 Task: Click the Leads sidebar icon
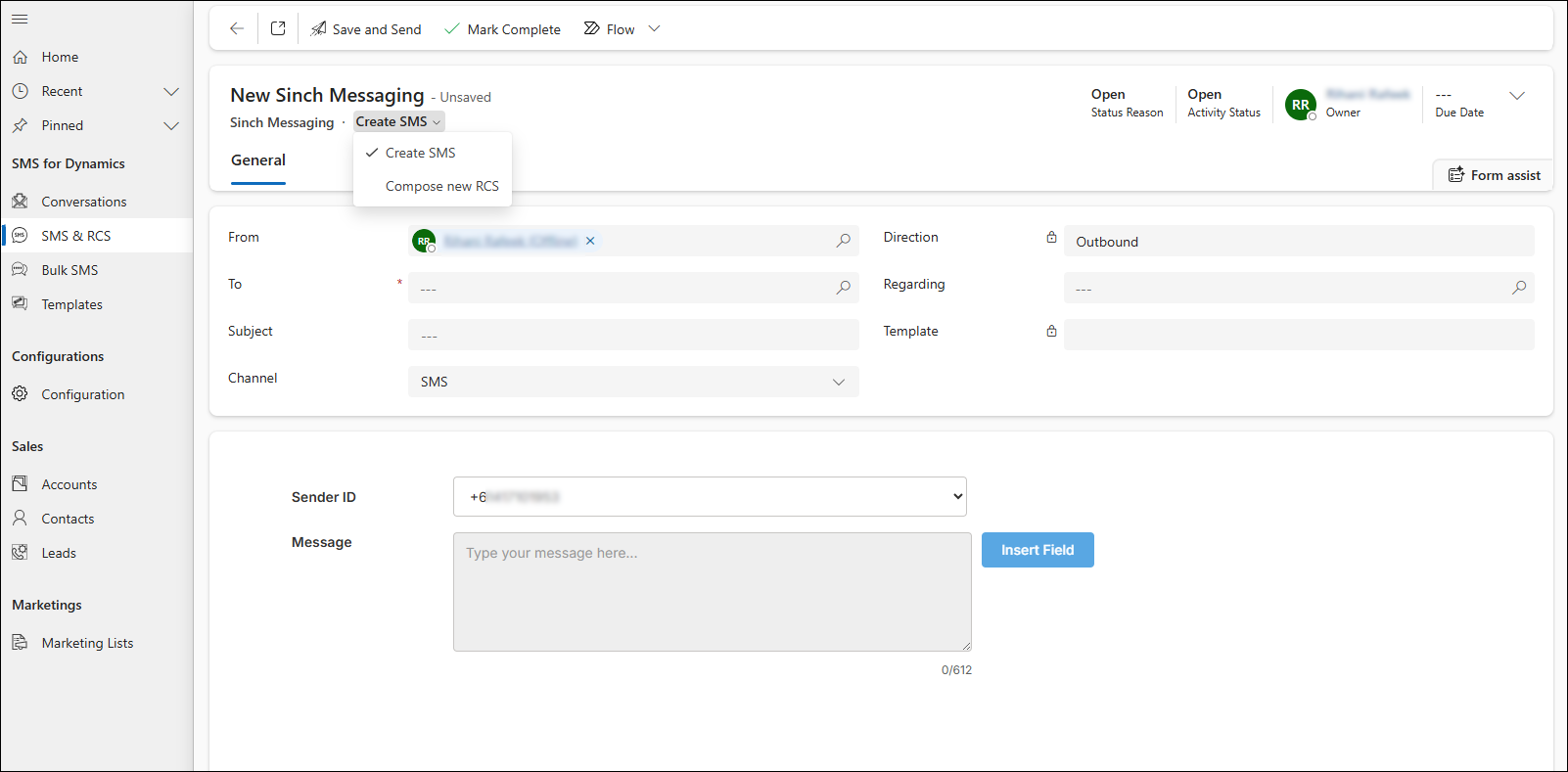(x=20, y=553)
